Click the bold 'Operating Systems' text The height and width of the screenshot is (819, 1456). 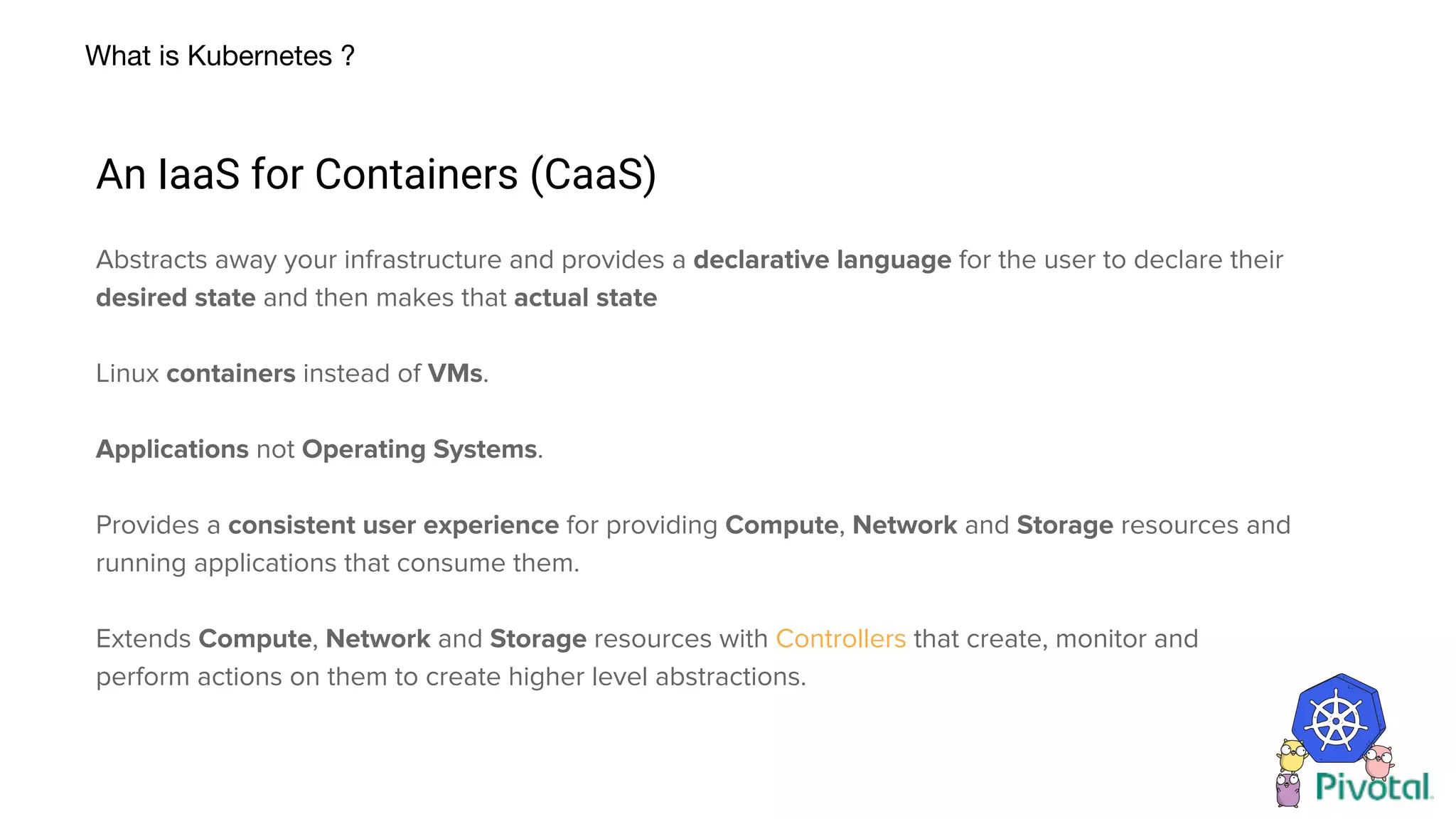coord(419,449)
